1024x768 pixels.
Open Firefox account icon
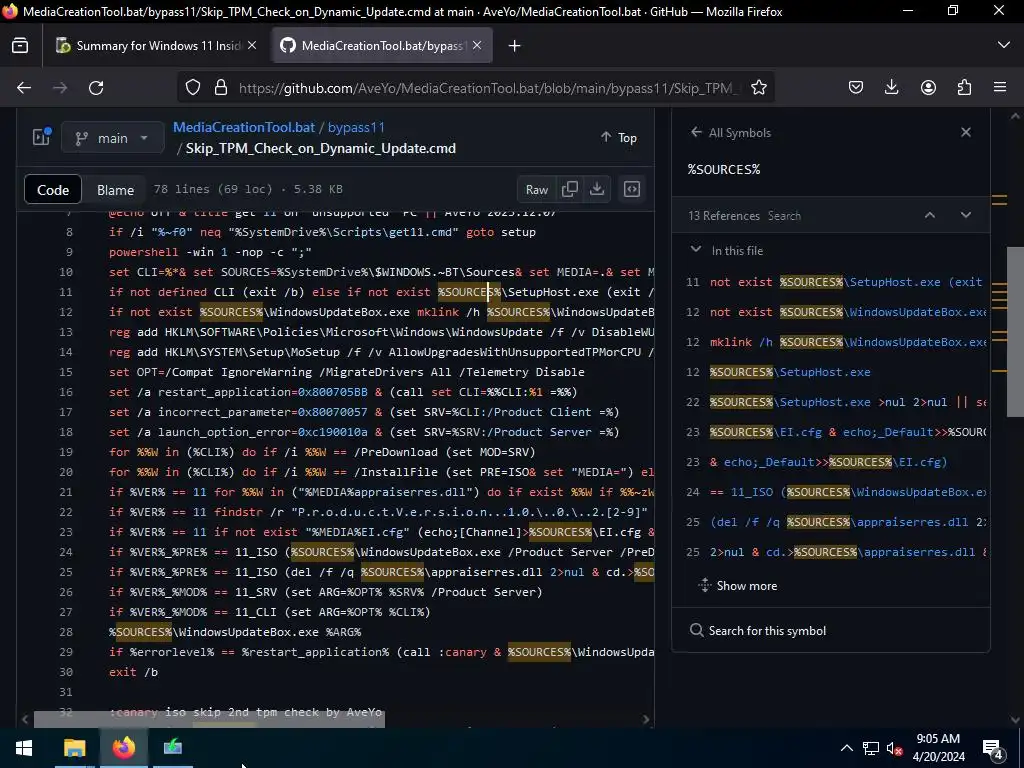(x=928, y=88)
